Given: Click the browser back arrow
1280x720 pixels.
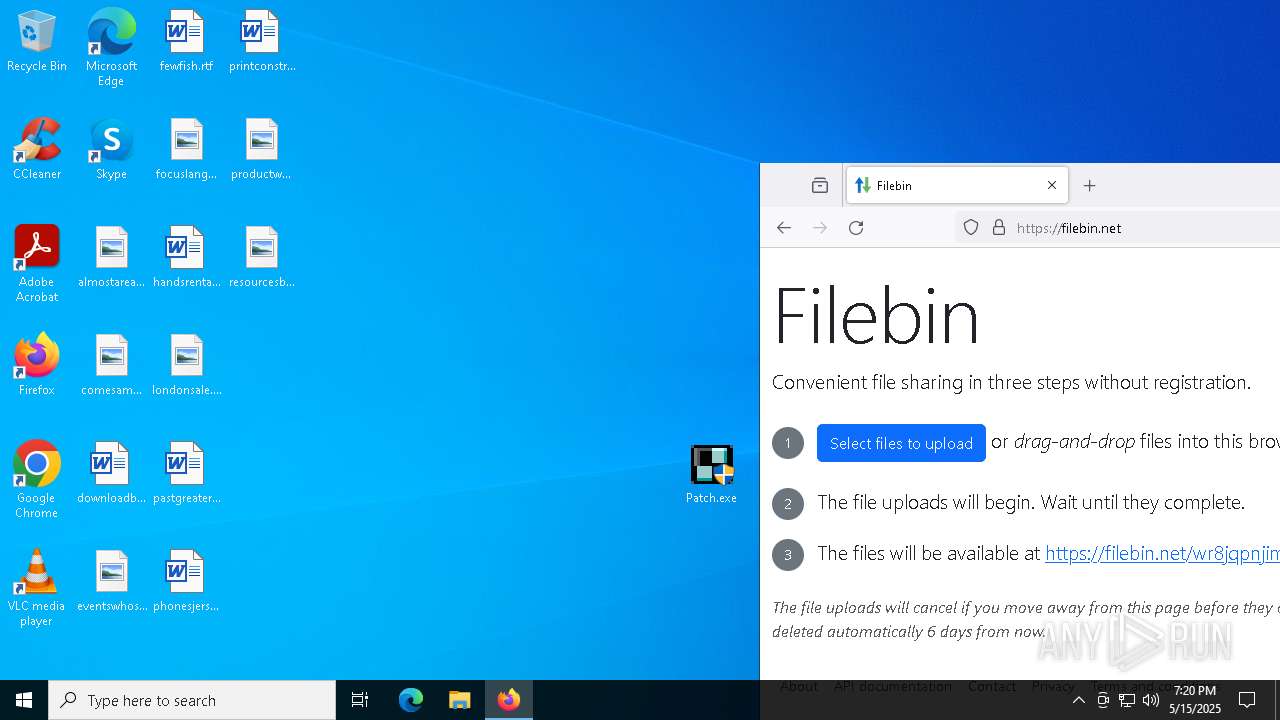Looking at the screenshot, I should pyautogui.click(x=784, y=228).
